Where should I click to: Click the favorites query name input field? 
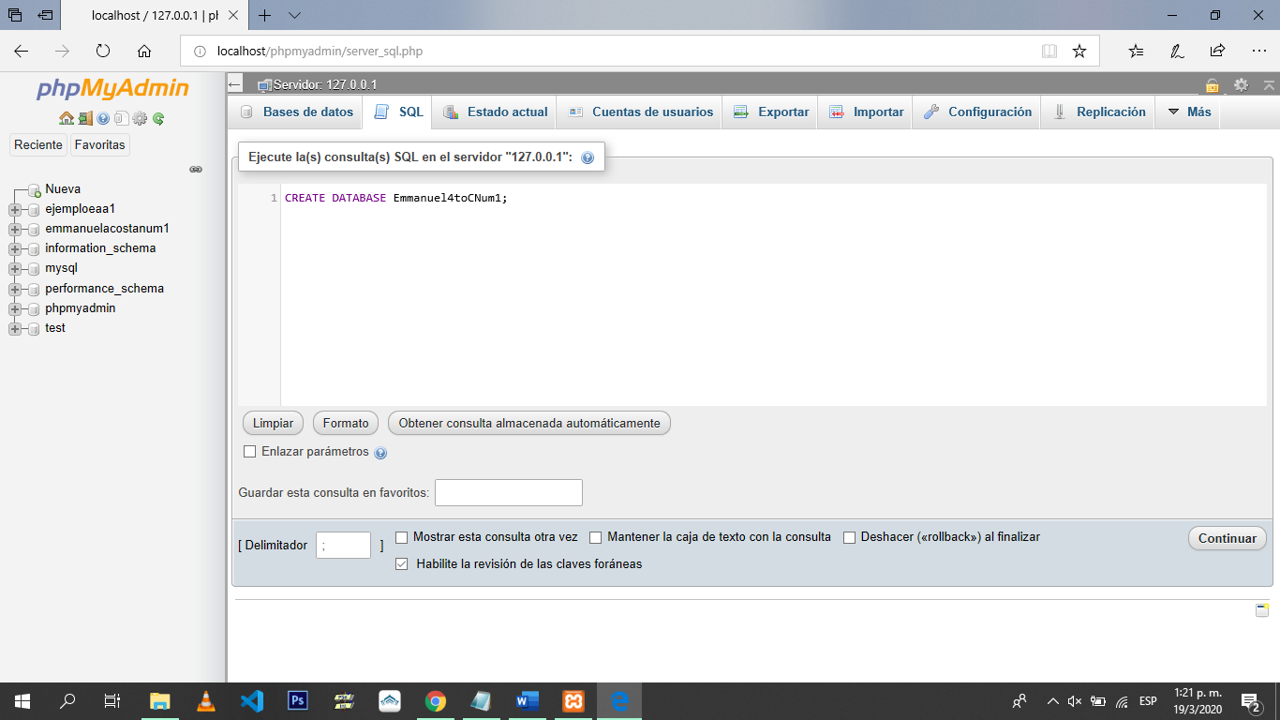pyautogui.click(x=508, y=492)
